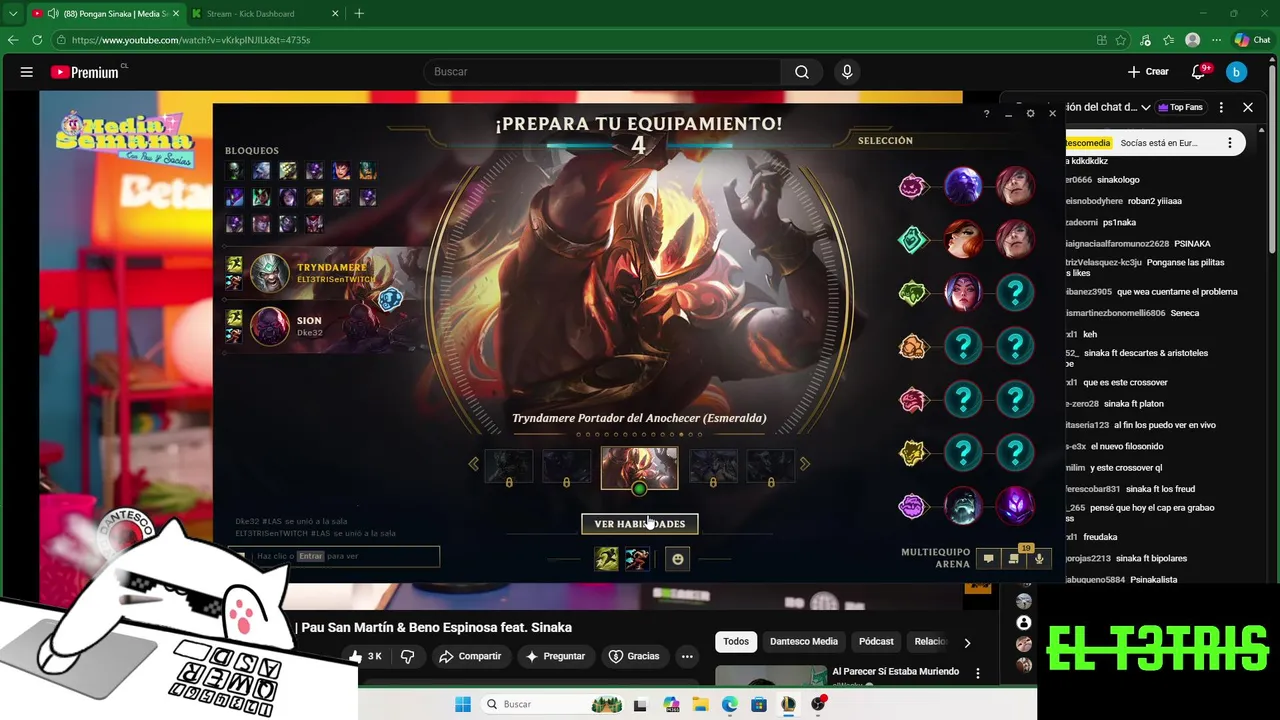Viewport: 1280px width, 720px height.
Task: Open League of Legends taskbar icon
Action: [789, 704]
